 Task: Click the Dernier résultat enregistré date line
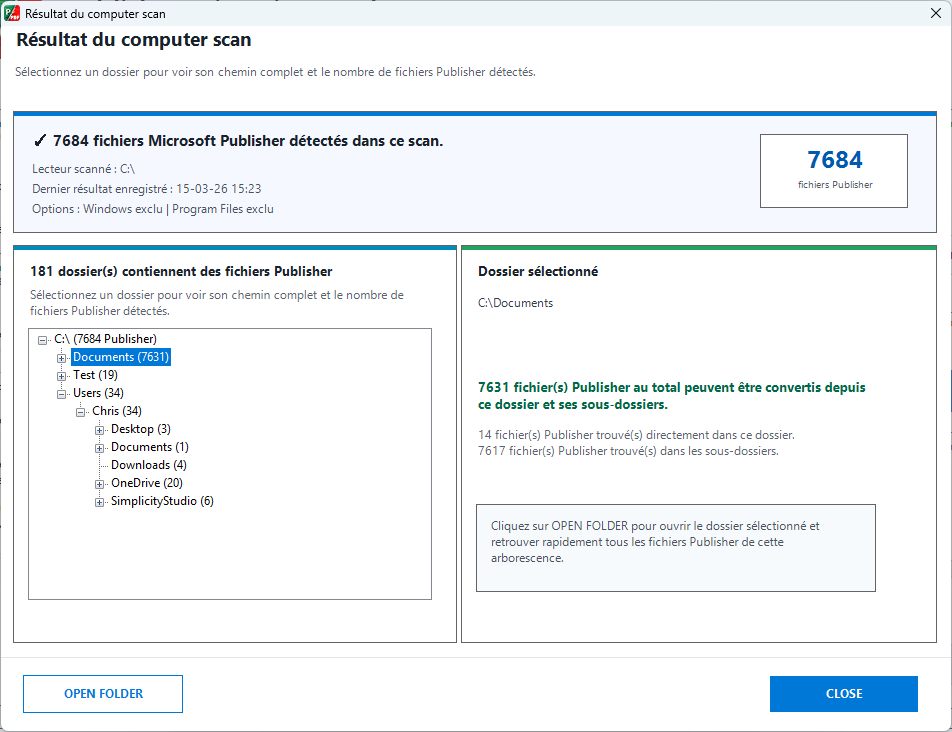[x=147, y=189]
